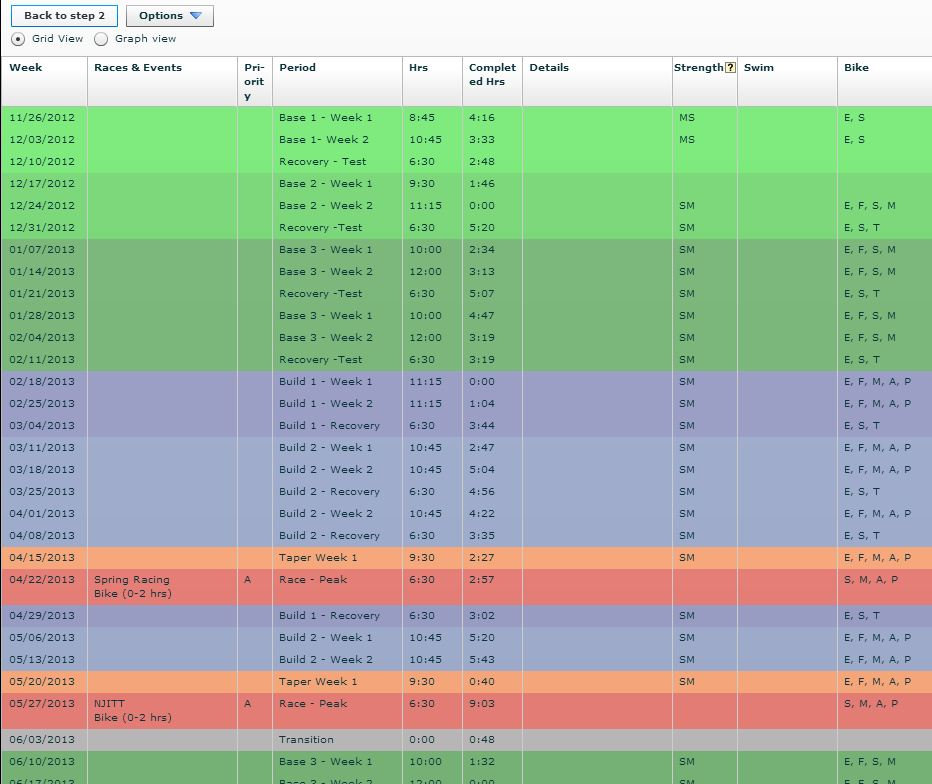Viewport: 932px width, 784px height.
Task: Click the 5:07 completed hours for 01/21/2013
Action: point(481,294)
